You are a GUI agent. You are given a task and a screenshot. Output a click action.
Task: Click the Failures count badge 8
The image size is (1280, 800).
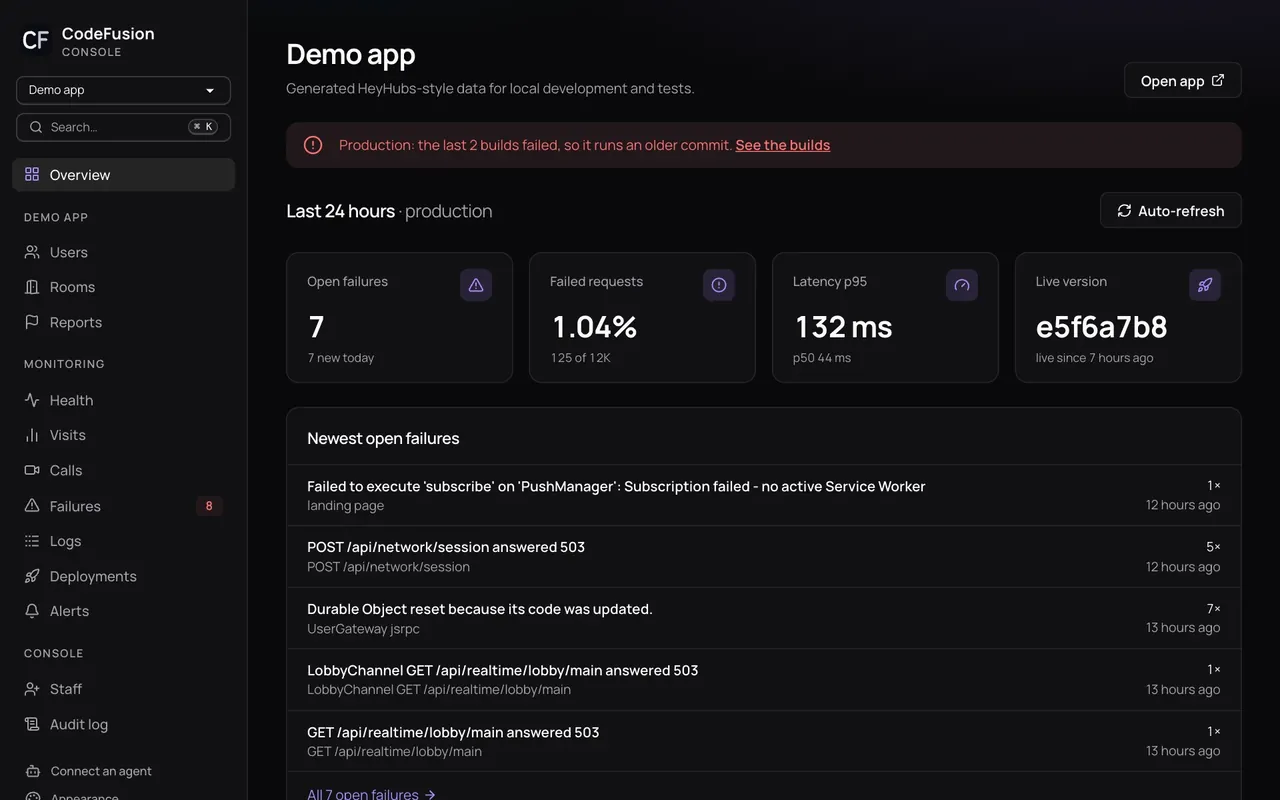tap(209, 506)
